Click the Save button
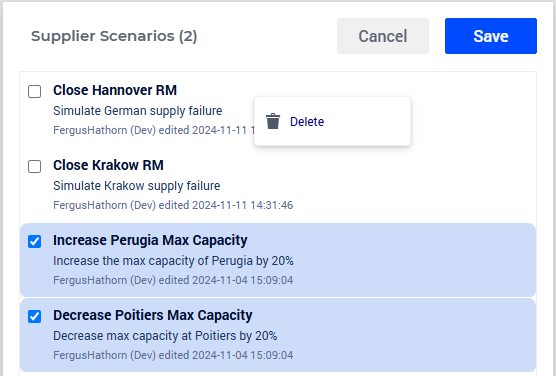This screenshot has width=556, height=376. [x=491, y=36]
